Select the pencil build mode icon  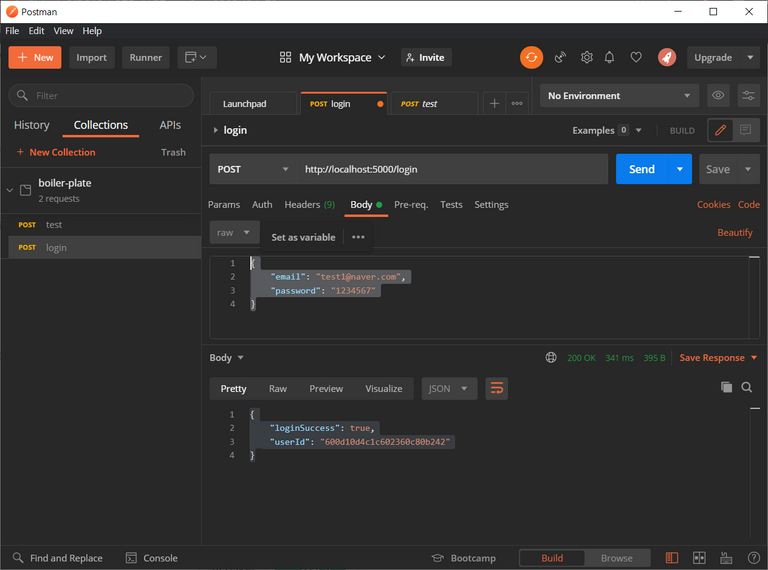point(720,130)
